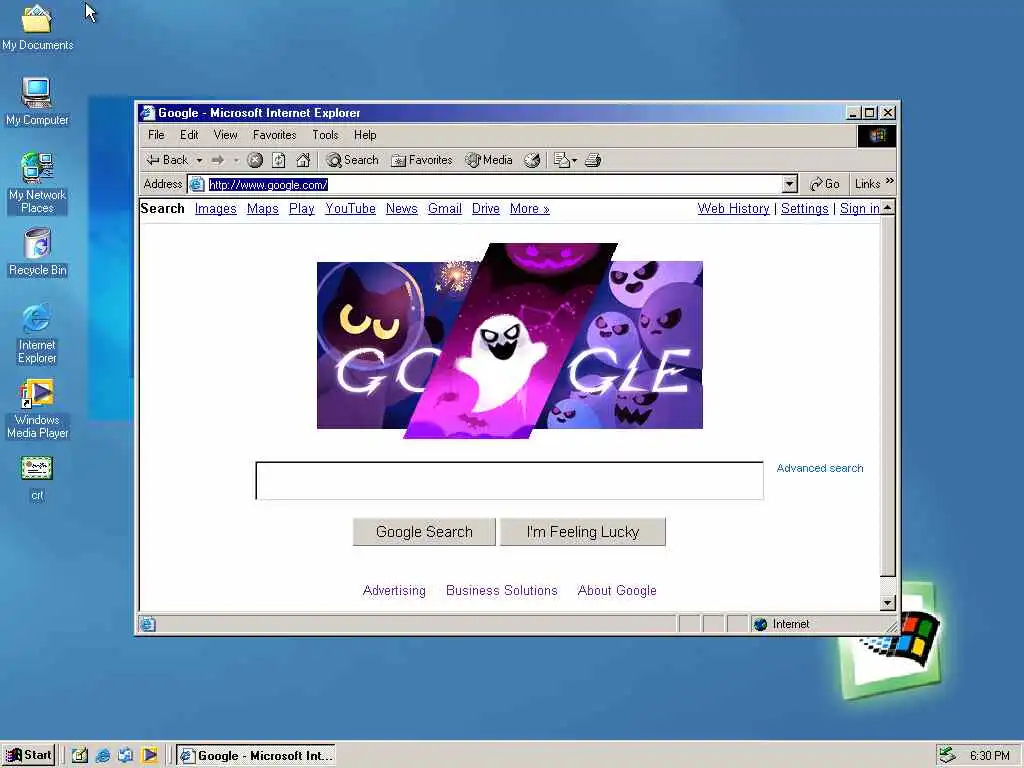Open the Drive link
The width and height of the screenshot is (1024, 768).
coord(485,209)
